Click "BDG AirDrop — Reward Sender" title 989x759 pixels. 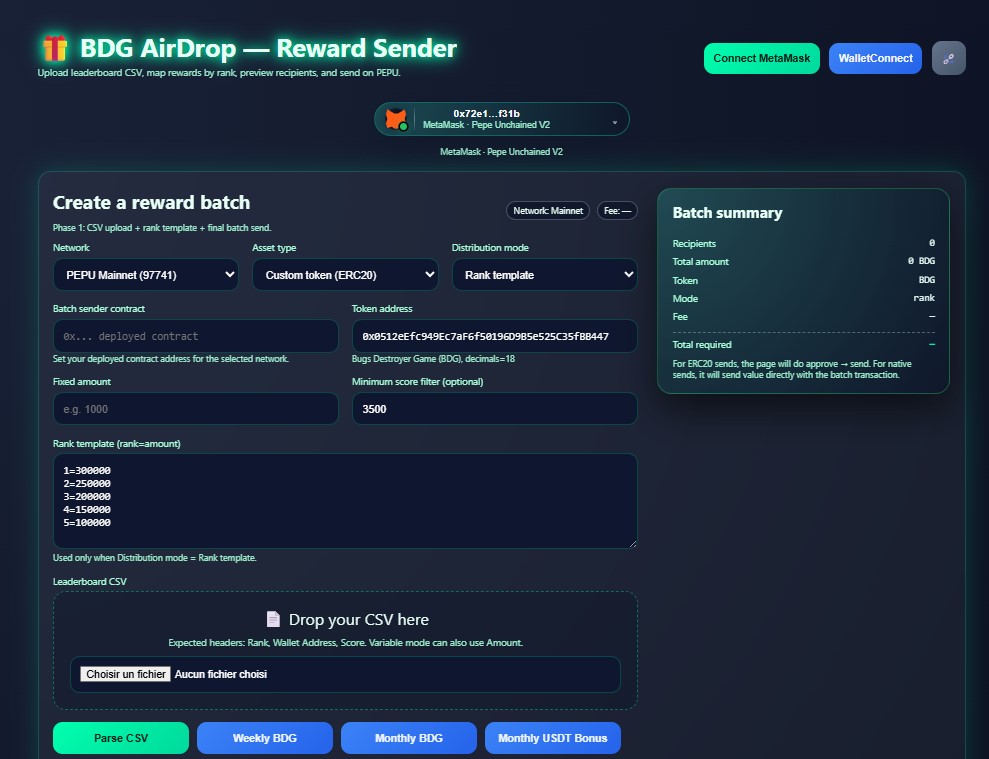coord(269,49)
